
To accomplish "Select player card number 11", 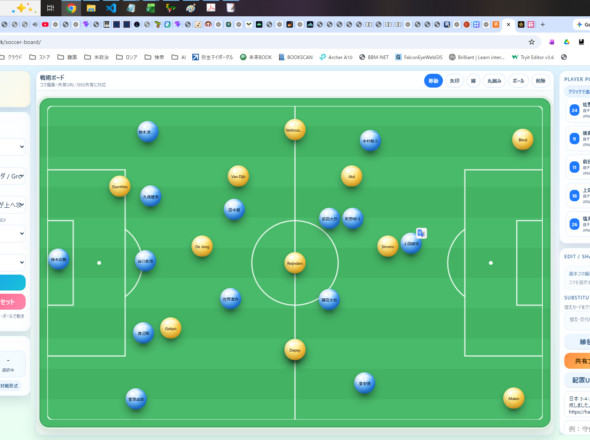I will [x=578, y=167].
